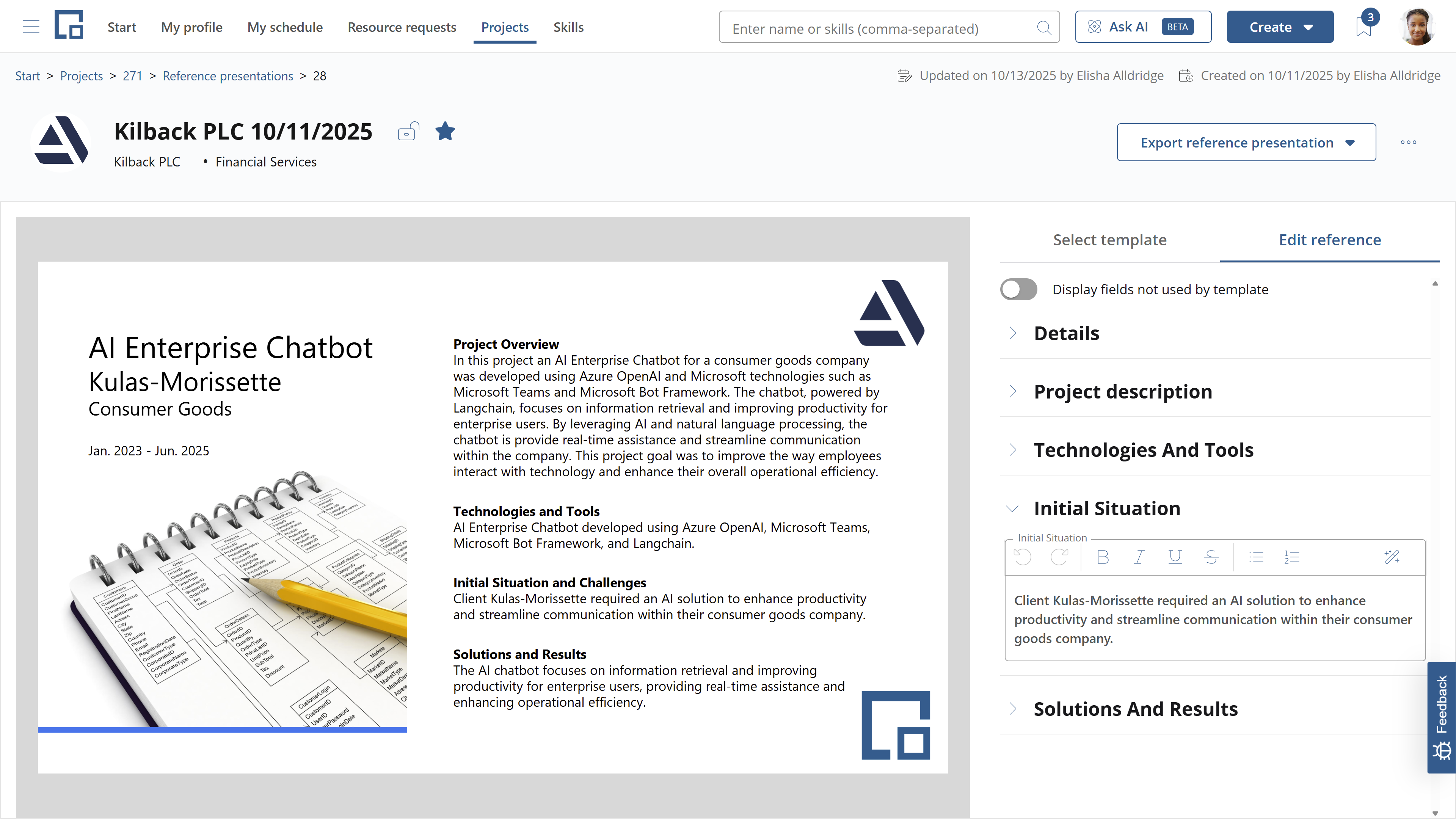
Task: Click the search magnifier icon
Action: tap(1043, 28)
